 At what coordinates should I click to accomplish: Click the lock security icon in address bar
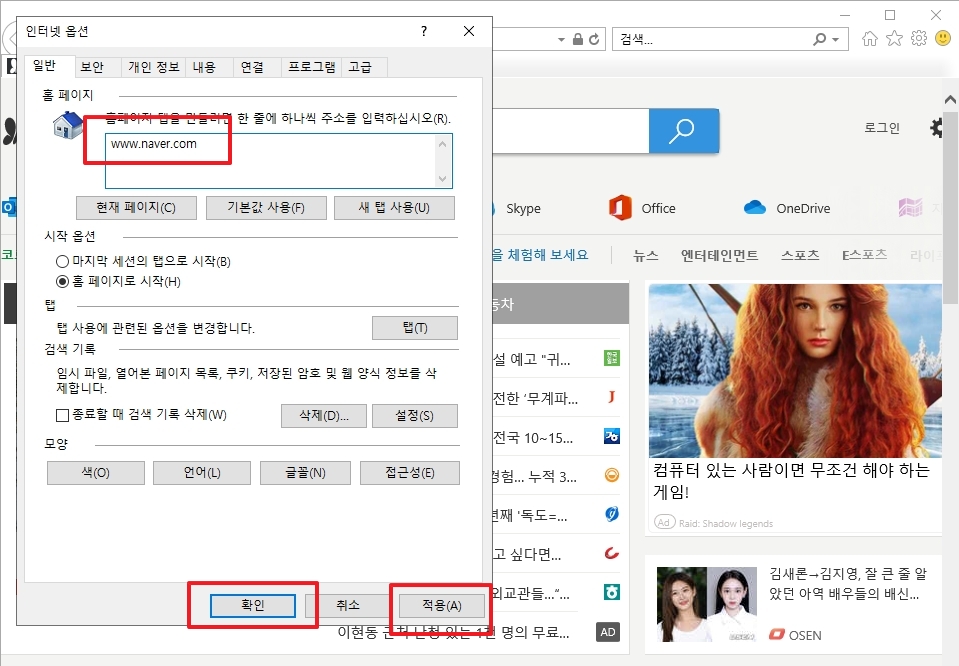[577, 39]
